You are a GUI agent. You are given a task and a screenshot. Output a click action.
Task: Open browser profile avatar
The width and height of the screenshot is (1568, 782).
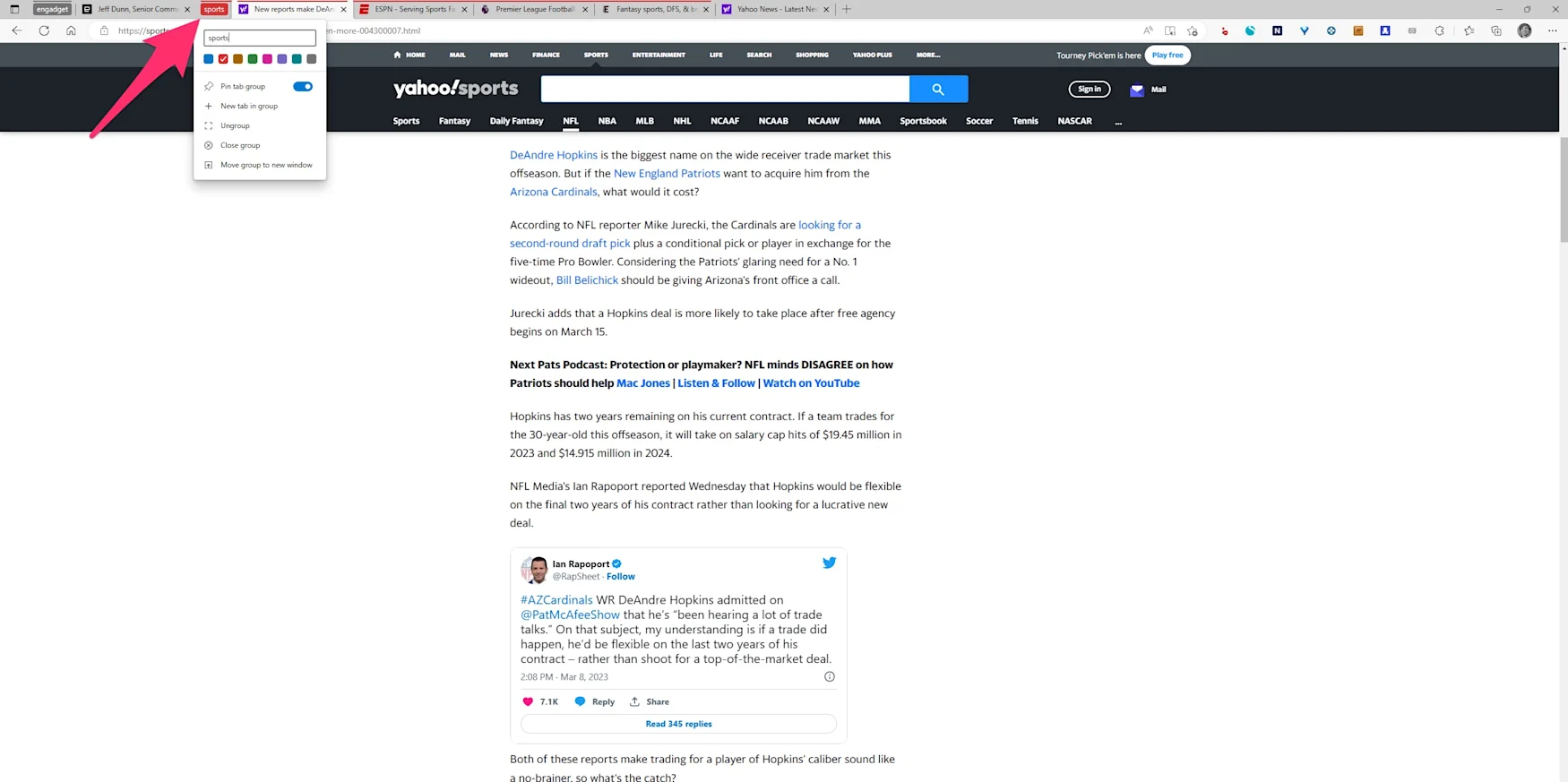click(1524, 30)
